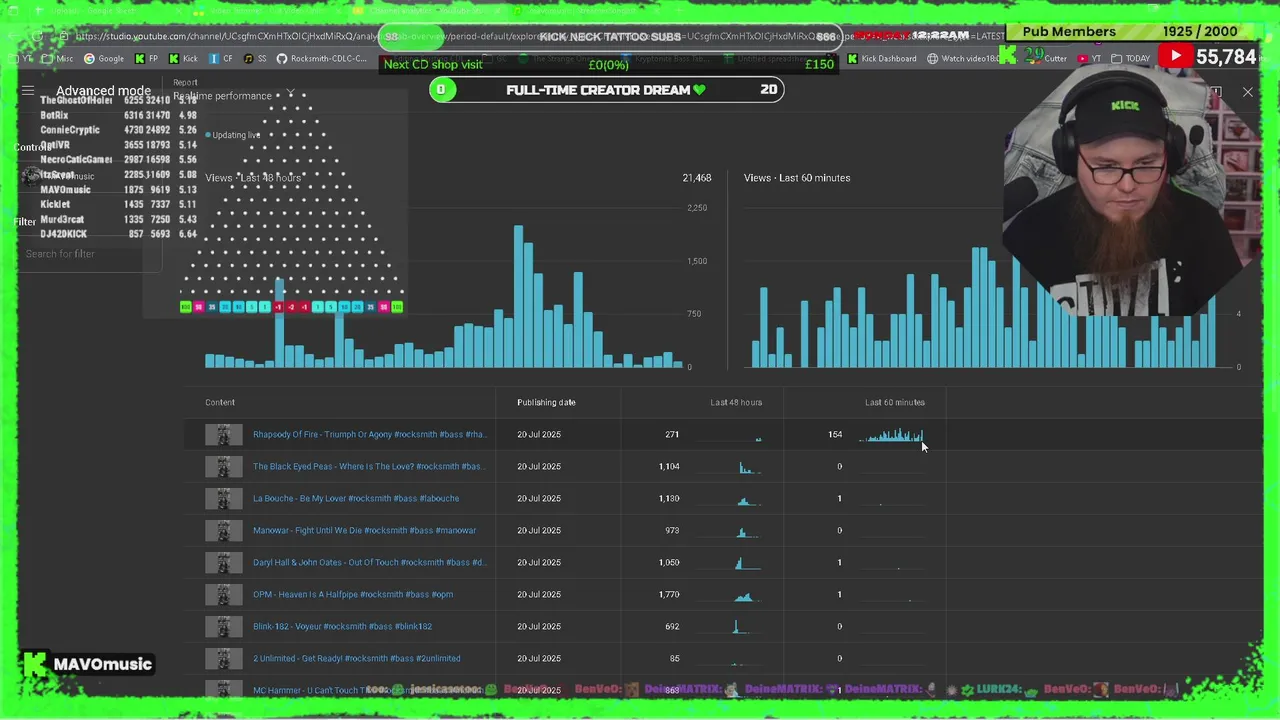This screenshot has width=1280, height=720.
Task: Click the La Bouche row thumbnail
Action: click(x=223, y=498)
